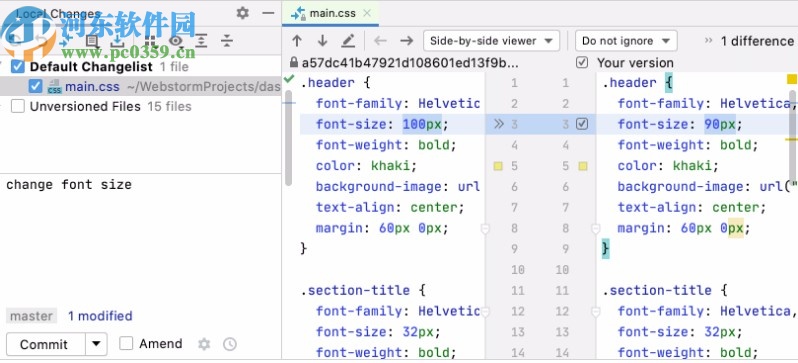Toggle line 3 change inclusion checkbox
The image size is (798, 363).
[x=582, y=124]
